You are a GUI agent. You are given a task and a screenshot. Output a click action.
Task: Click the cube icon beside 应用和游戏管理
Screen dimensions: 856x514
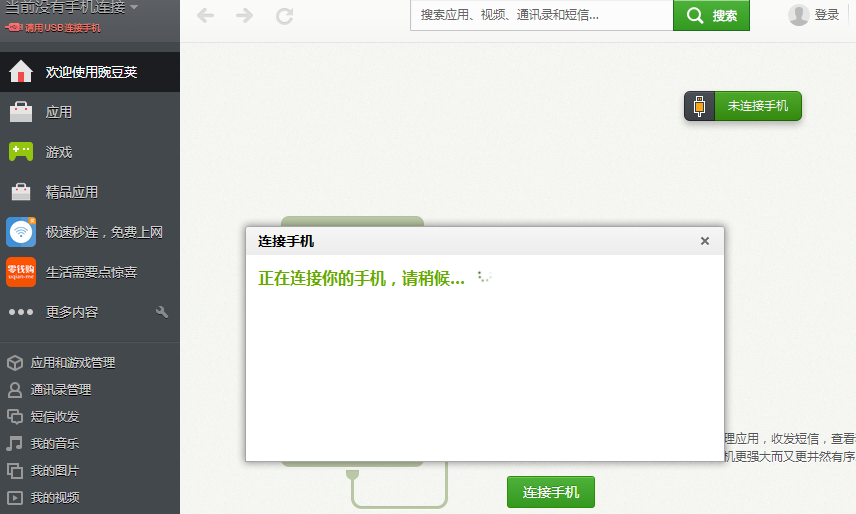click(15, 363)
